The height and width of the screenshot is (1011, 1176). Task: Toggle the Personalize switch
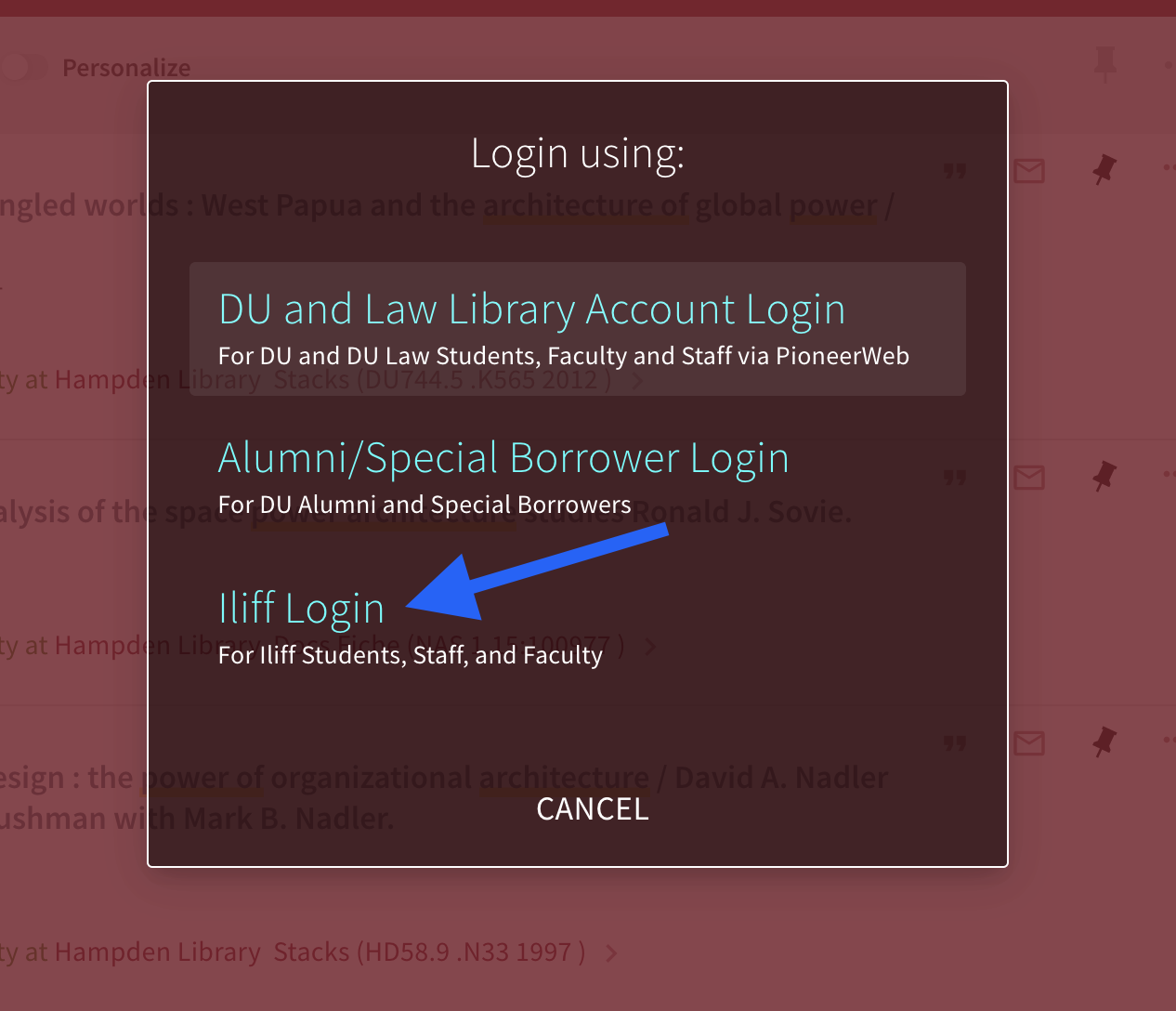pos(23,68)
